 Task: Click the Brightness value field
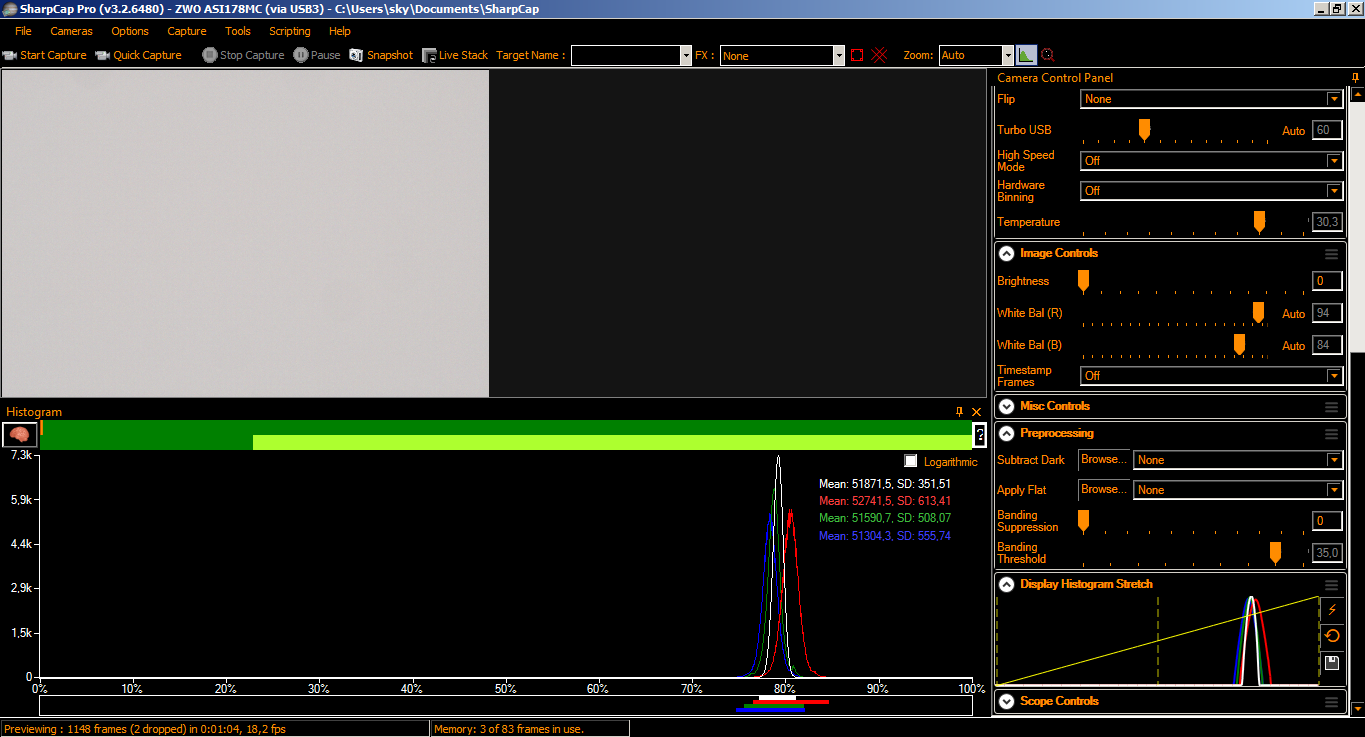click(x=1327, y=281)
